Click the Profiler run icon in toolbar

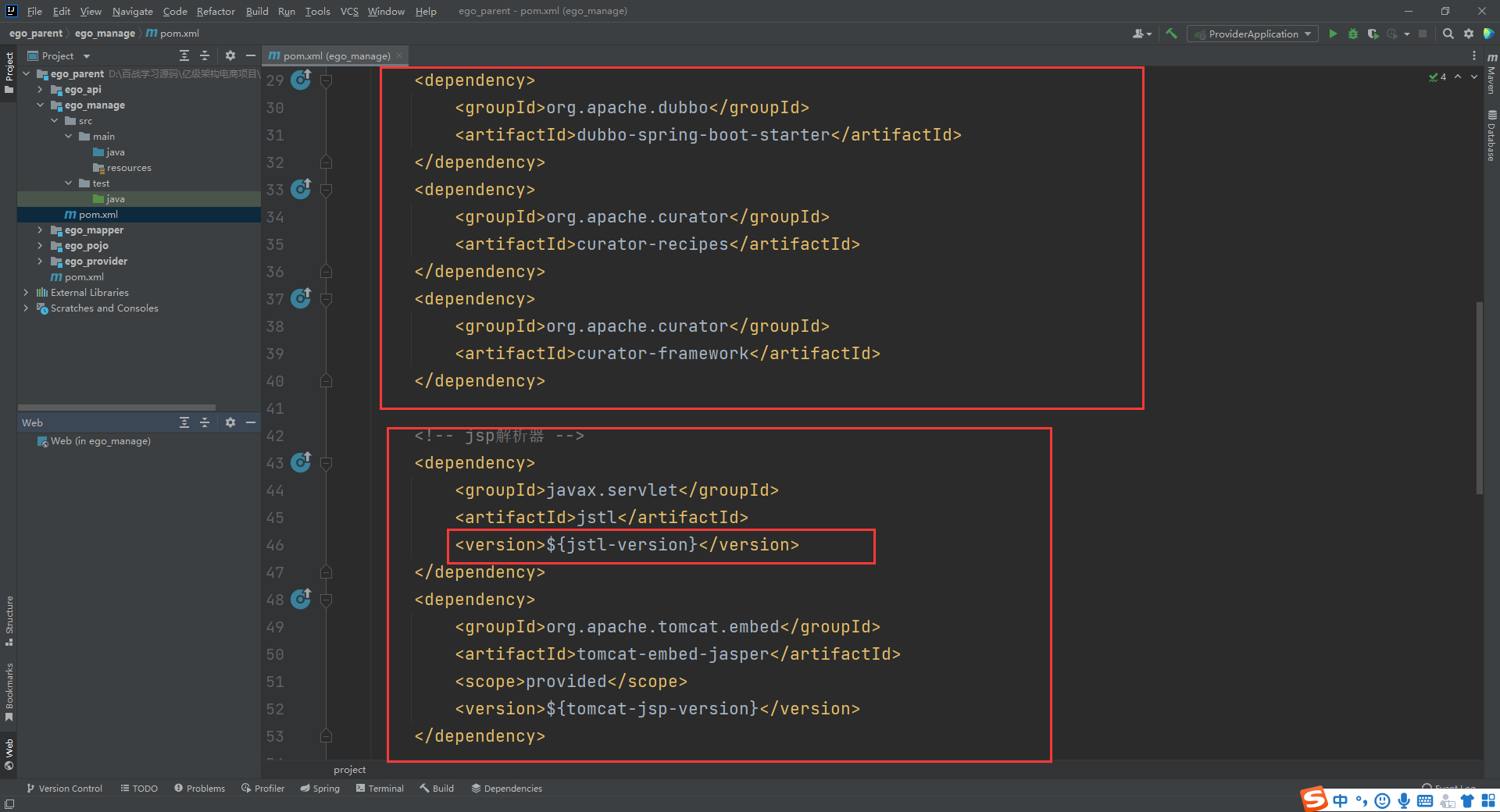point(1392,34)
